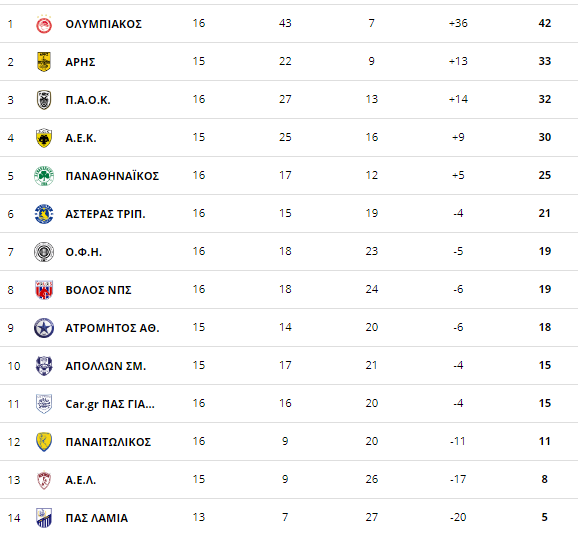
Task: Click the ΑΠΟΛΛΩΝ ΣΜ. team crest
Action: [x=44, y=366]
